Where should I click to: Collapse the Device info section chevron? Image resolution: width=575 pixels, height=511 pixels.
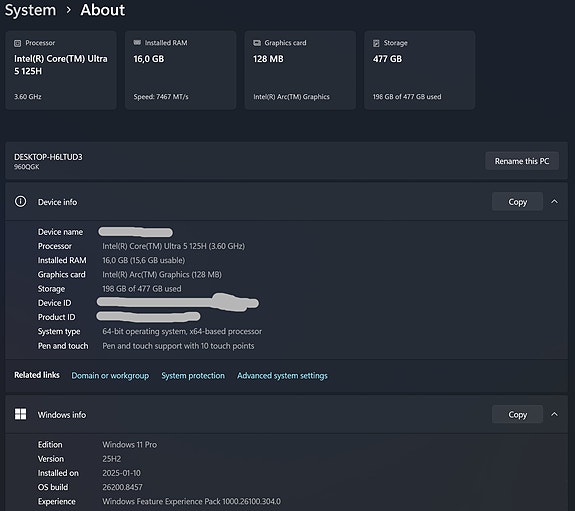coord(554,201)
